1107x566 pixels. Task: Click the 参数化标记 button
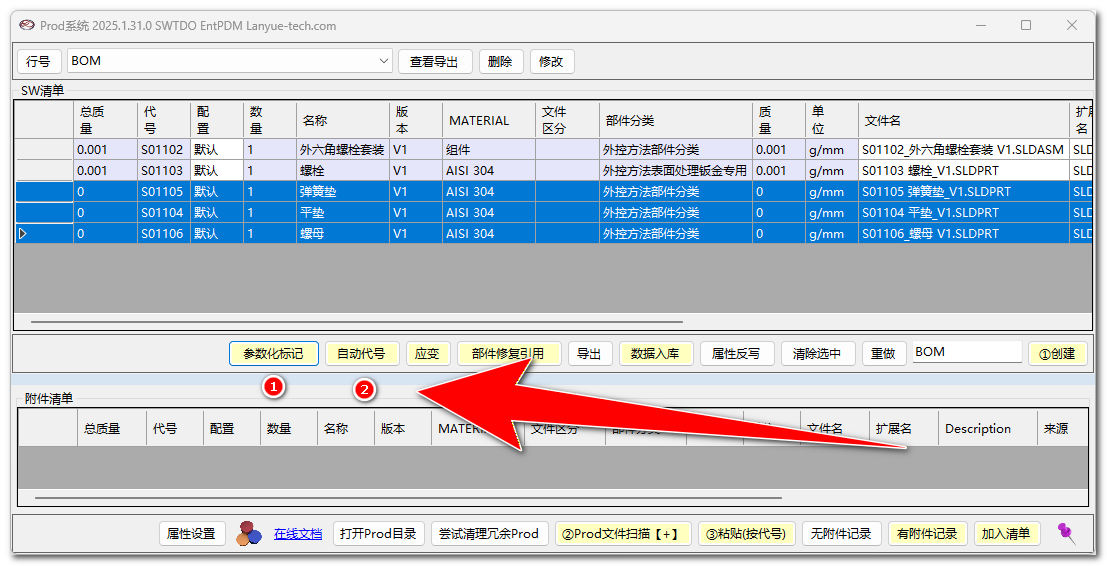[x=273, y=353]
